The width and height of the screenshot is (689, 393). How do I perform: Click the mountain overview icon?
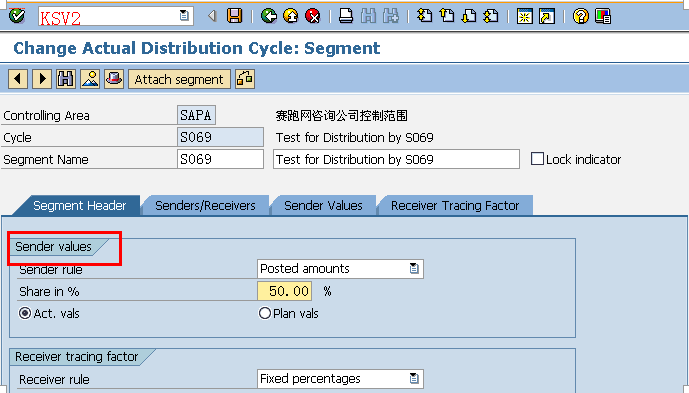click(90, 79)
